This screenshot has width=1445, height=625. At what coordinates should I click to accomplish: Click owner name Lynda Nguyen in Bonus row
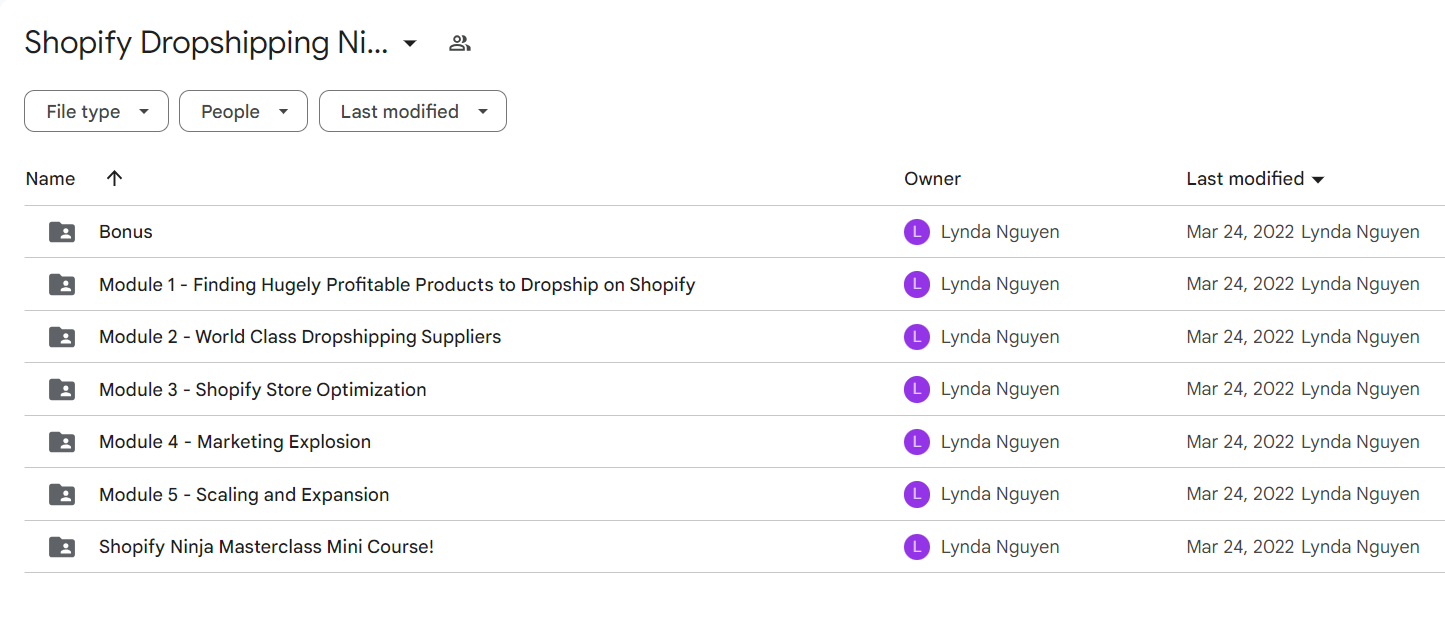click(x=1000, y=232)
